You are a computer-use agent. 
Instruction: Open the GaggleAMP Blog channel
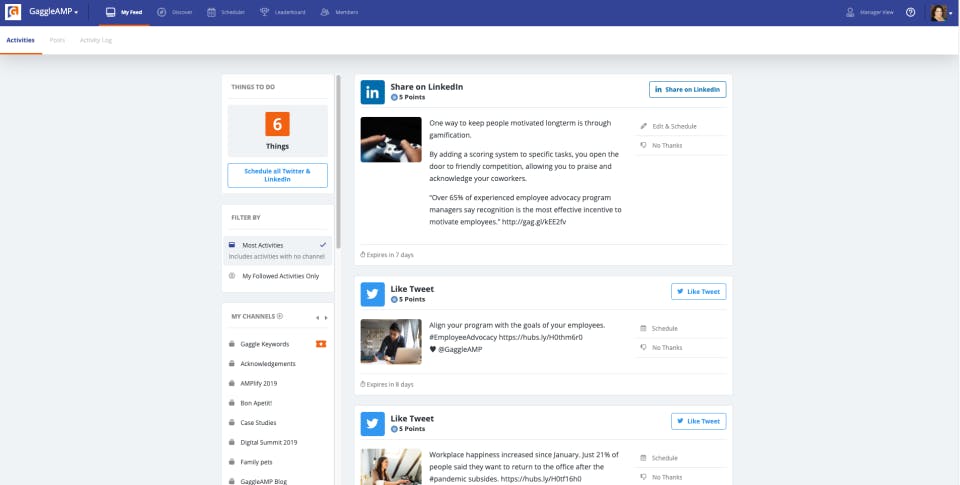coord(263,481)
